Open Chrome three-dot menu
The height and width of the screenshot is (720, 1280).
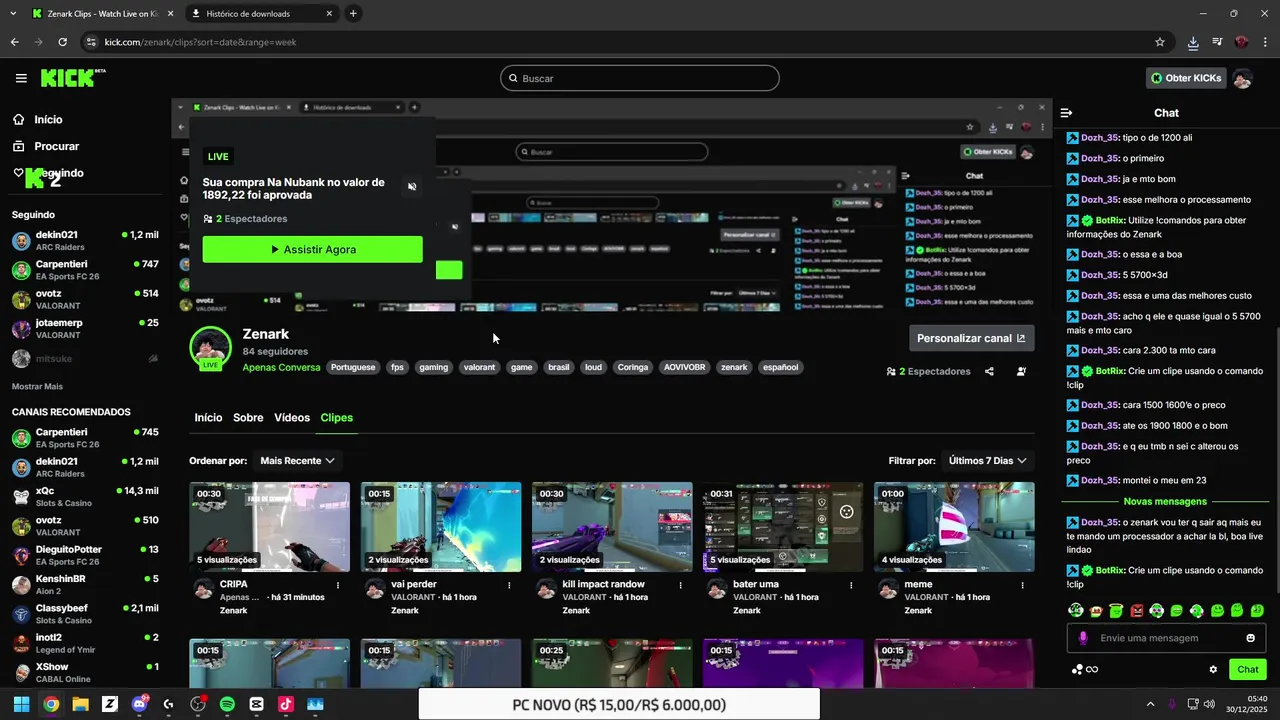coord(1265,42)
